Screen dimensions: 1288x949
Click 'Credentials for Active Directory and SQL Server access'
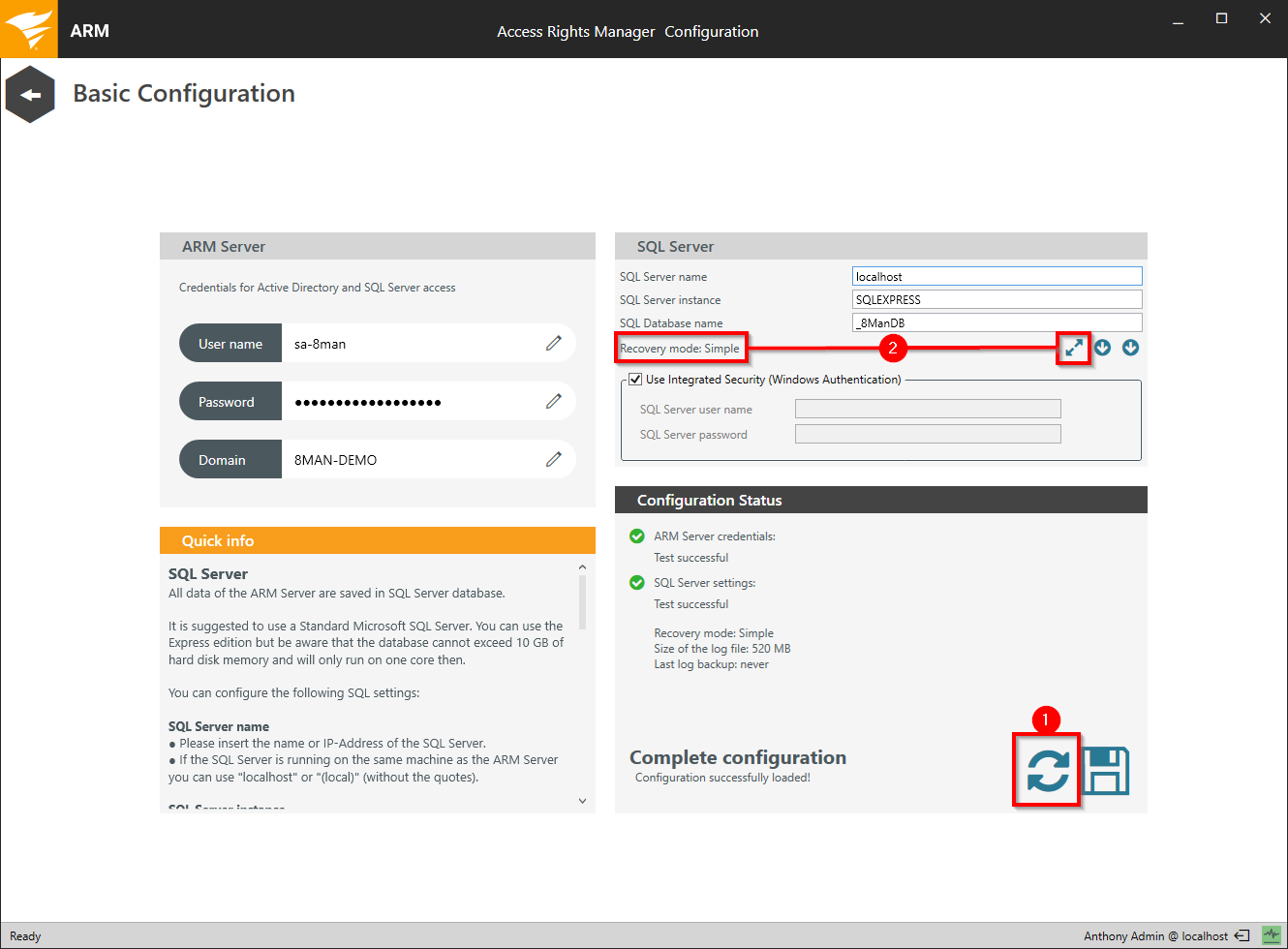[x=318, y=288]
